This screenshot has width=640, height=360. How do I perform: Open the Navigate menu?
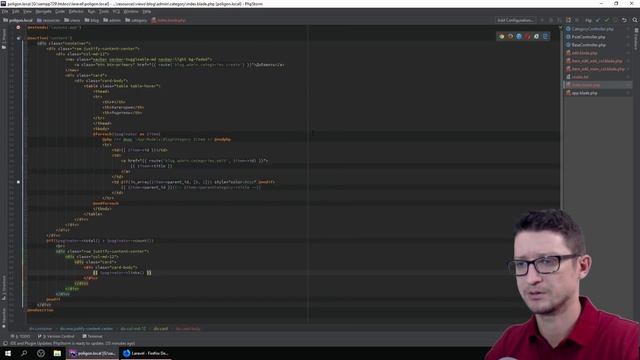point(43,11)
